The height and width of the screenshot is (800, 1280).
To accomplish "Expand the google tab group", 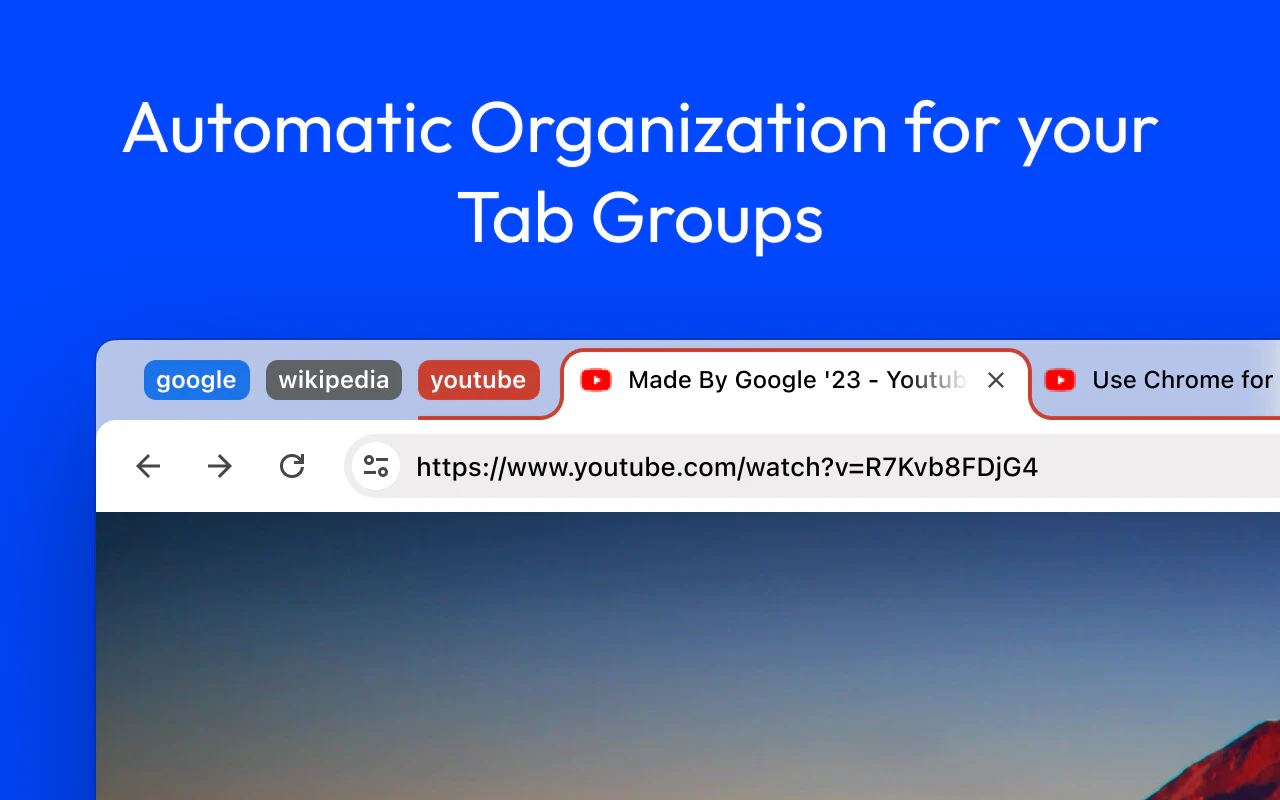I will click(x=197, y=380).
